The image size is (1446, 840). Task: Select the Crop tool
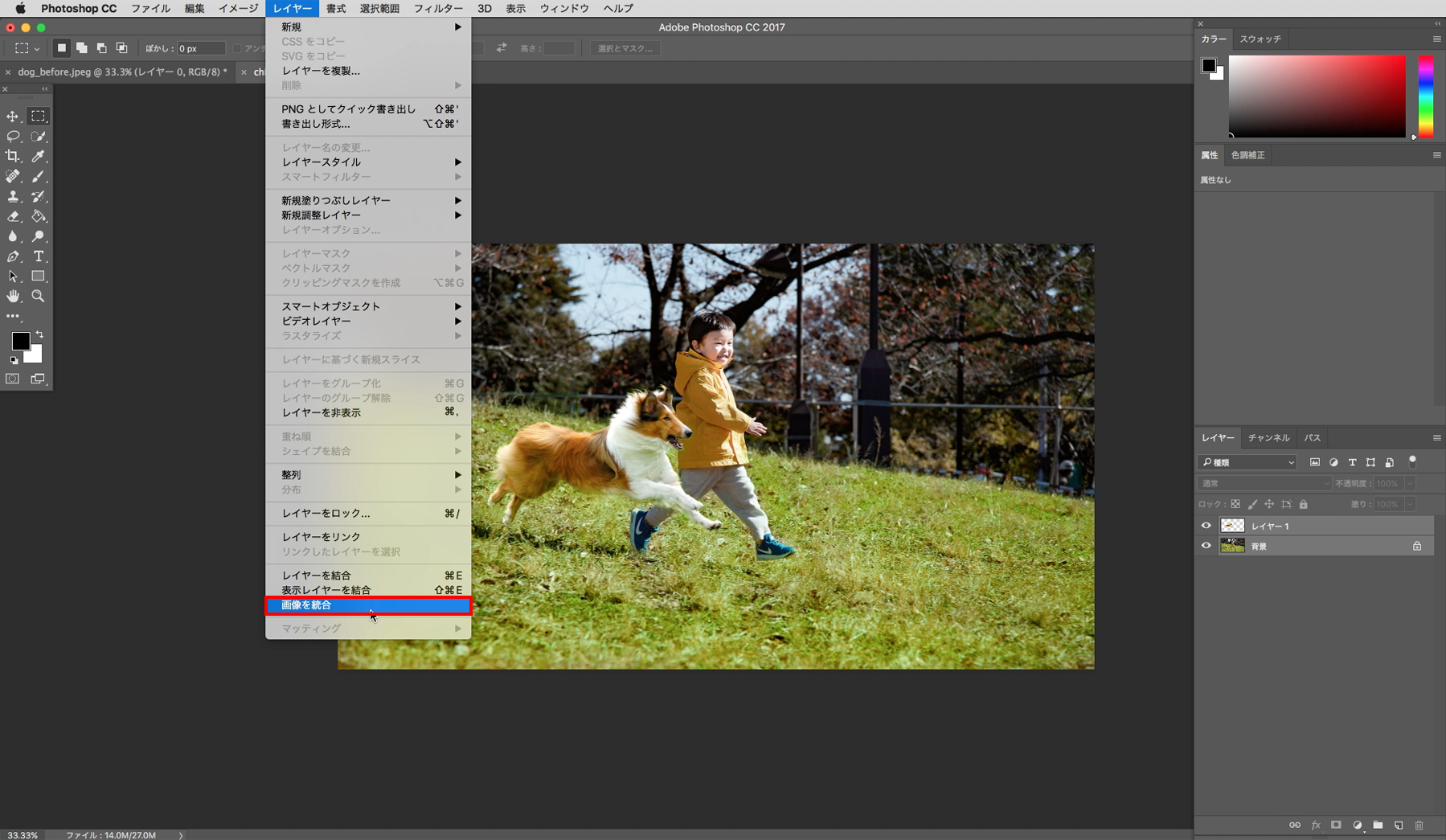pos(13,156)
